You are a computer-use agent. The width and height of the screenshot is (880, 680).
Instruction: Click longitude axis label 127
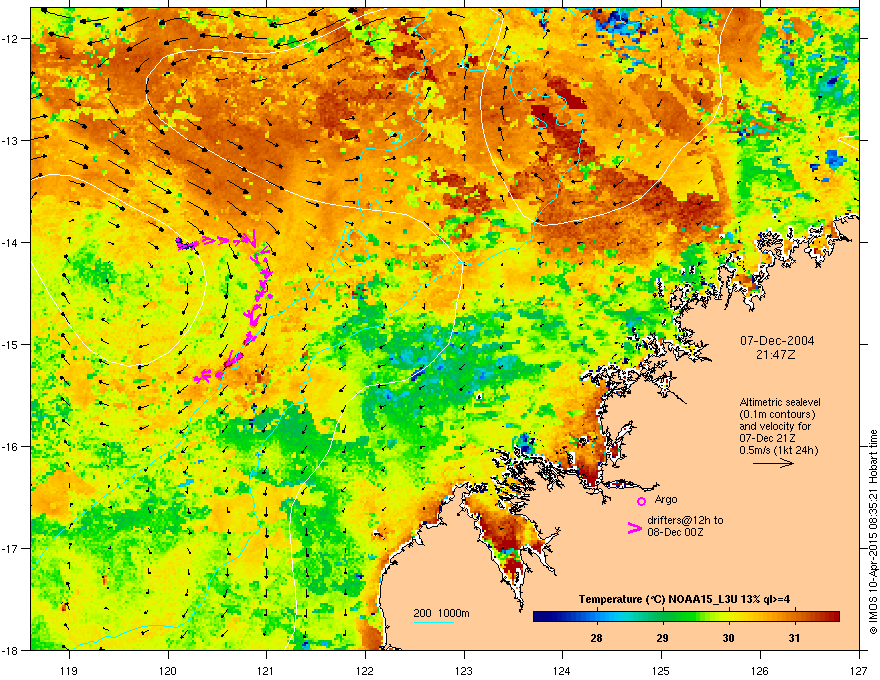point(859,670)
